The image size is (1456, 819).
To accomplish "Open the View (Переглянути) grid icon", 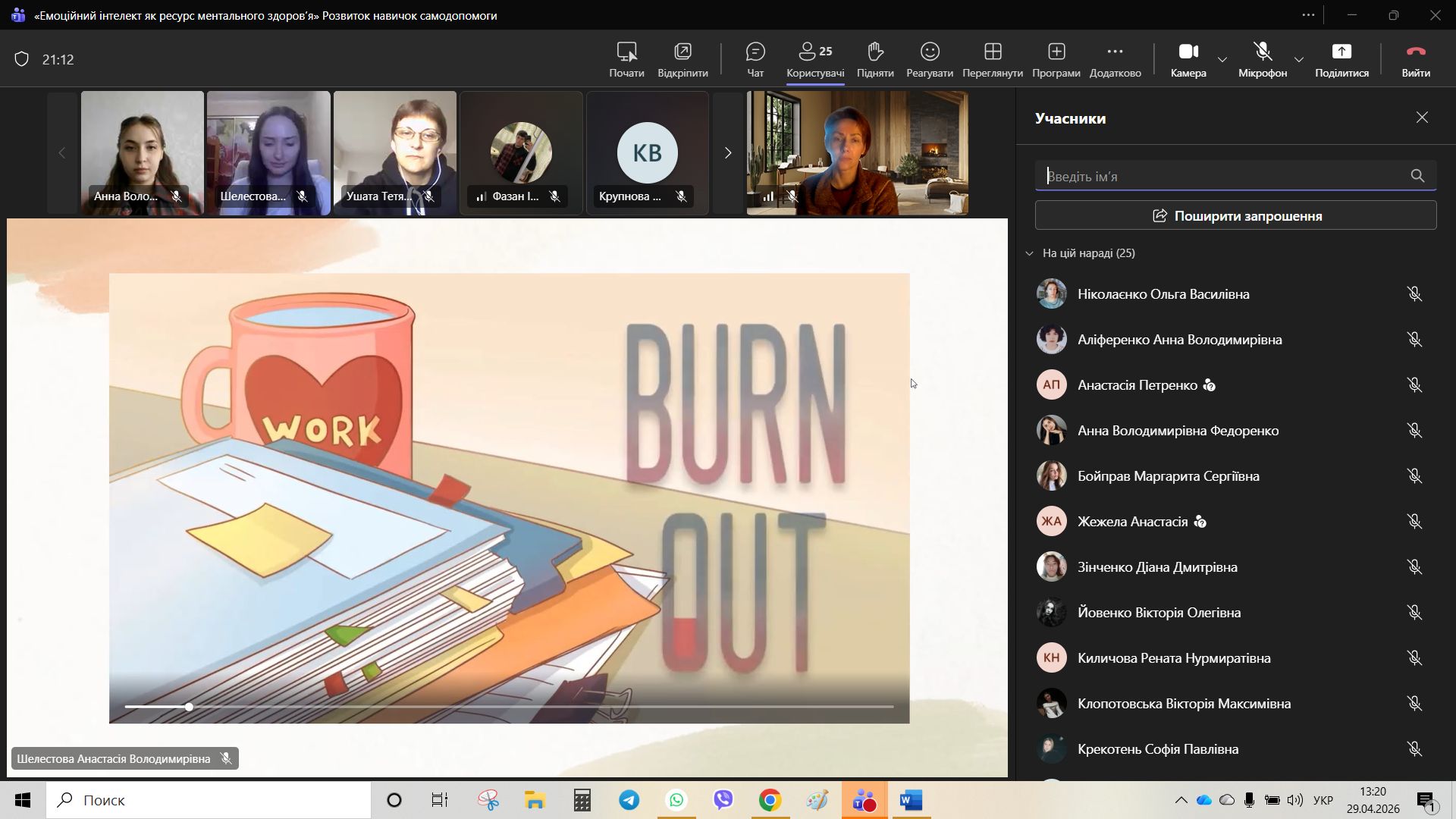I will [x=993, y=52].
